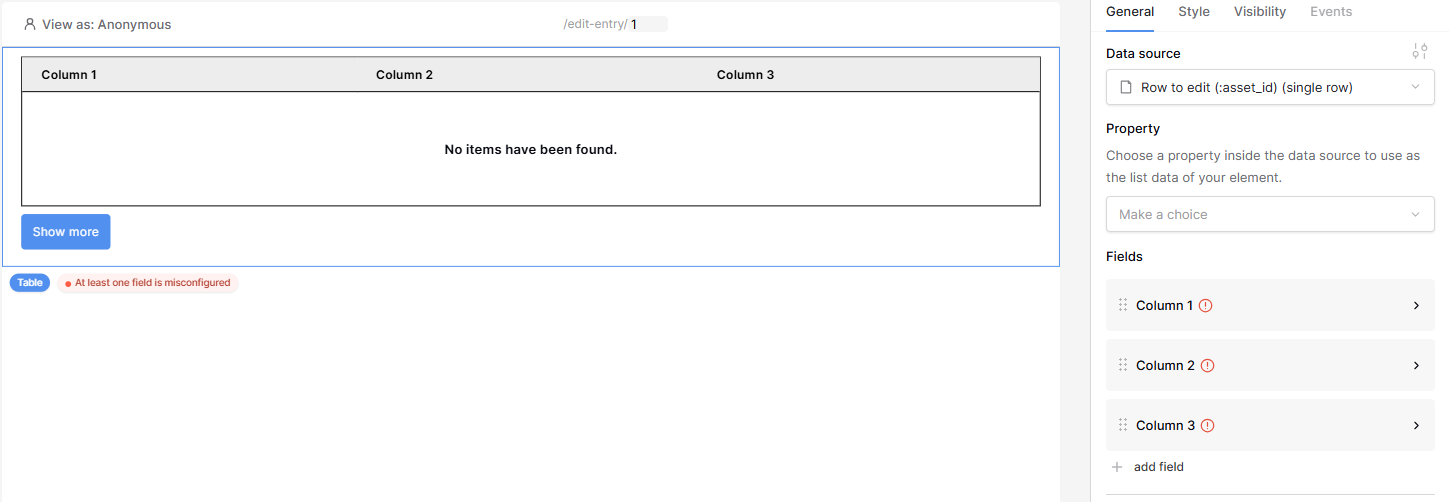1449x502 pixels.
Task: Click the page parameter input in URL path
Action: (647, 24)
